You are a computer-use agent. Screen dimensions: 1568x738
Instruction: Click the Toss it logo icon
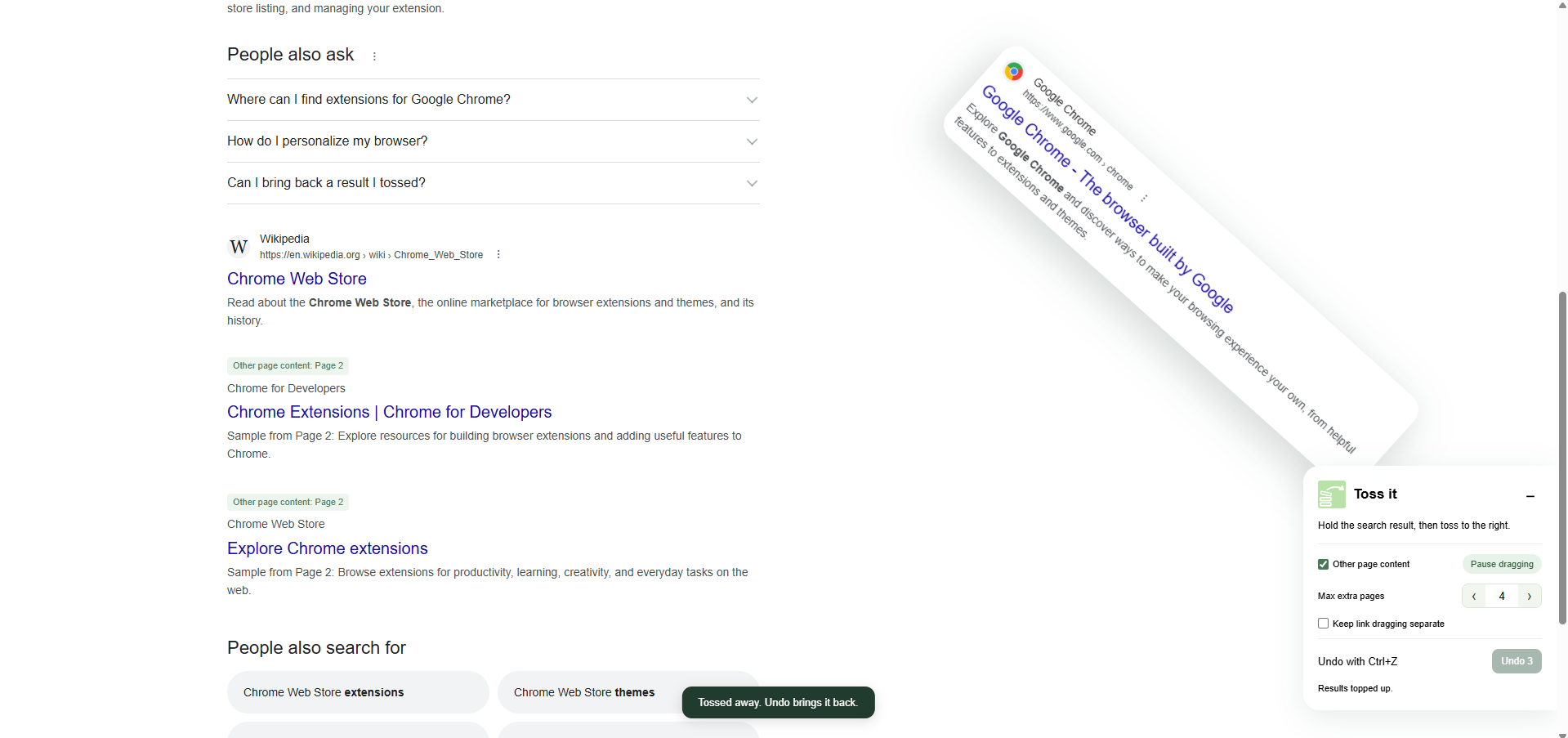tap(1331, 494)
